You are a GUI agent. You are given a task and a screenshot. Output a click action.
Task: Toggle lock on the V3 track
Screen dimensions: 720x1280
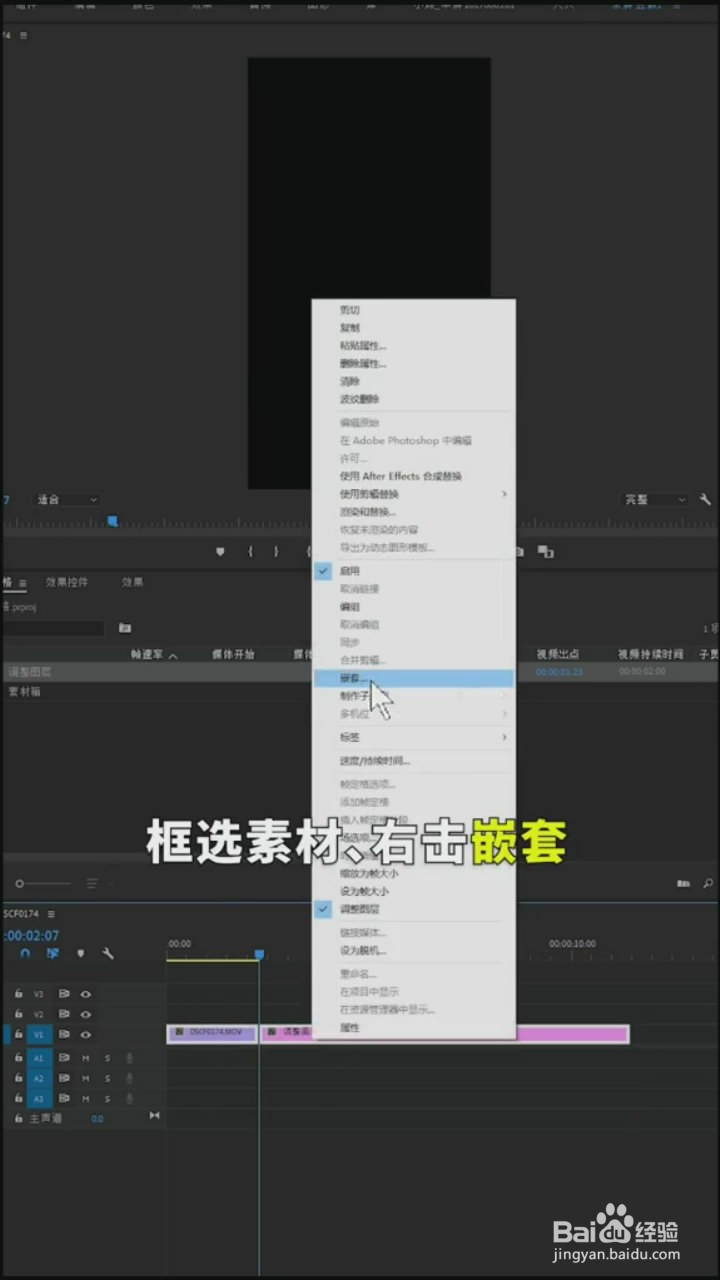tap(18, 994)
